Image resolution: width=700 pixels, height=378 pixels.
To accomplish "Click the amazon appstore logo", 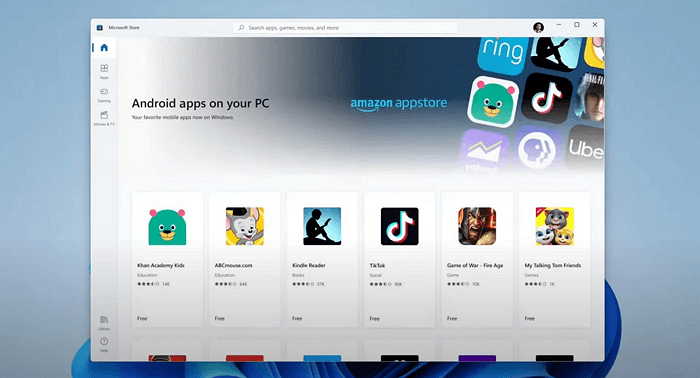I will click(399, 104).
